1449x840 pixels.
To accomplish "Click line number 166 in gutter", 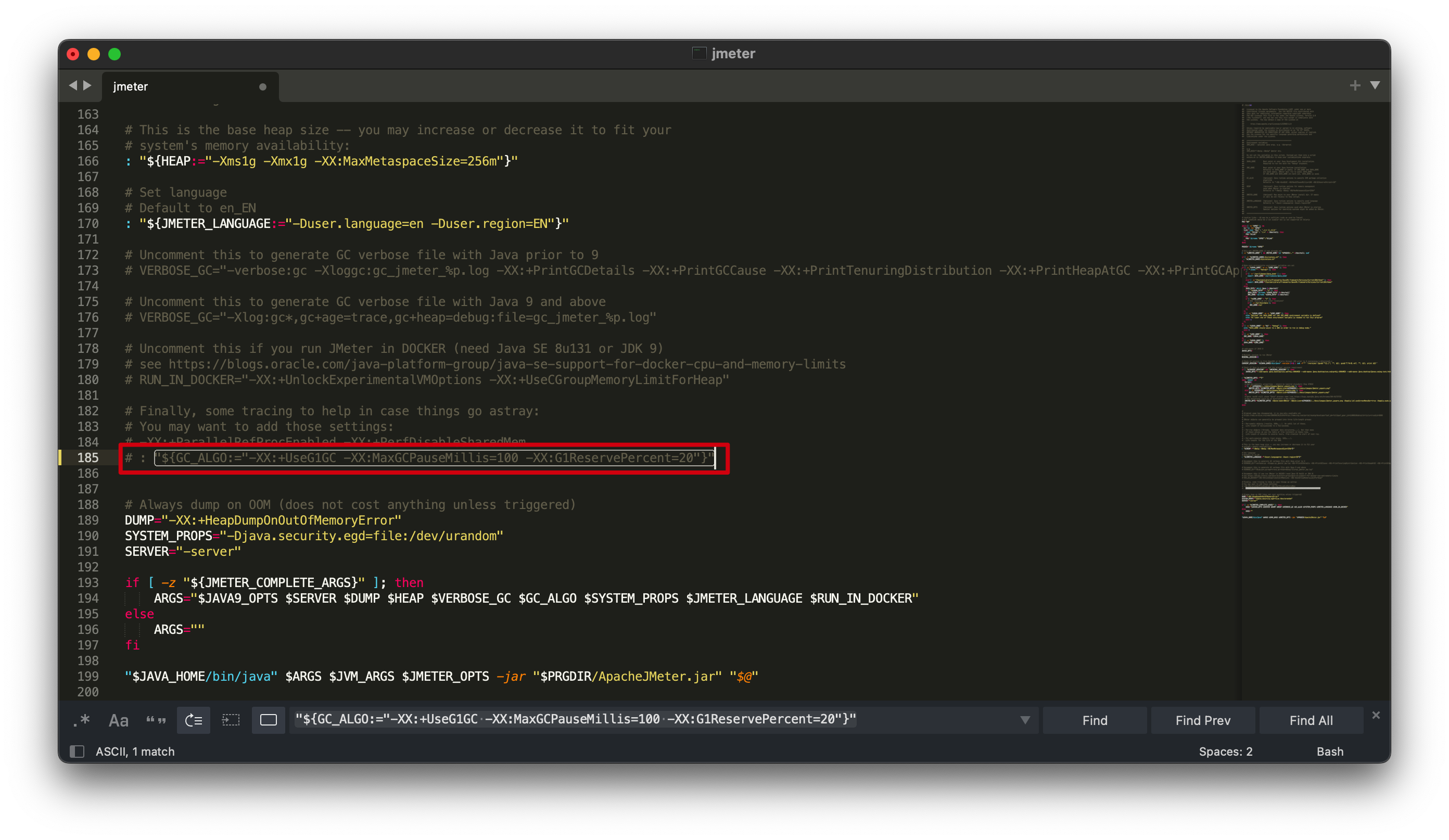I will 88,161.
